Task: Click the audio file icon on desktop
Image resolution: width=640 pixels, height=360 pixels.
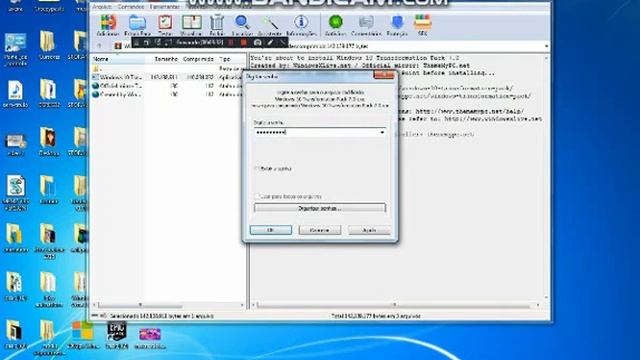Action: 16,94
